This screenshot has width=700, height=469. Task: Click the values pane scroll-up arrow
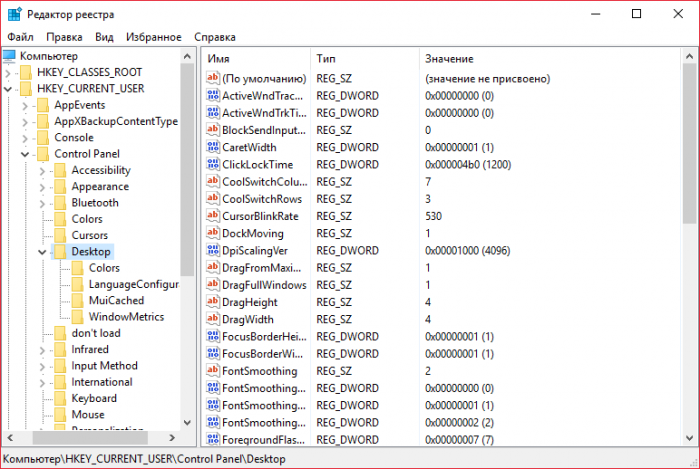pos(689,56)
